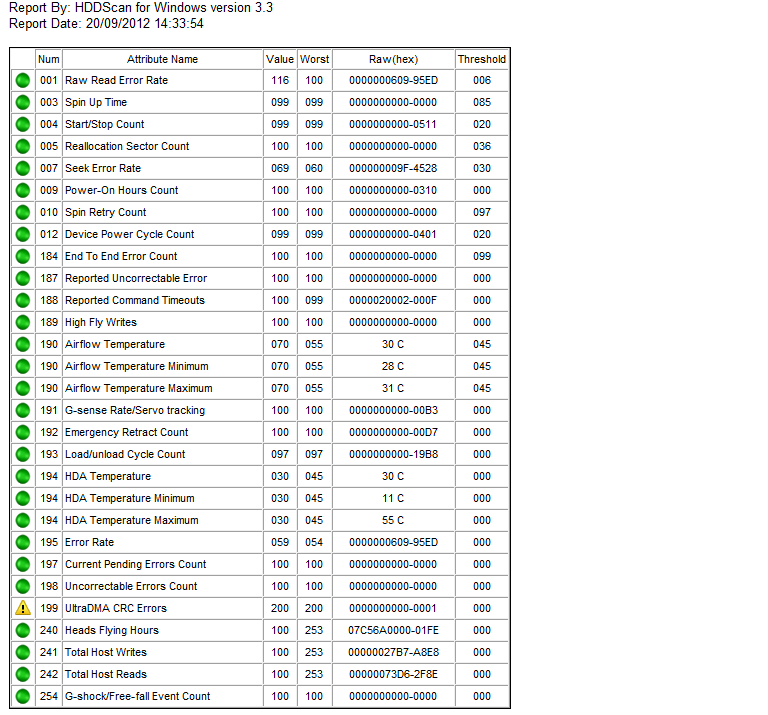This screenshot has height=715, width=768.
Task: Click the Threshold column header
Action: click(x=481, y=59)
